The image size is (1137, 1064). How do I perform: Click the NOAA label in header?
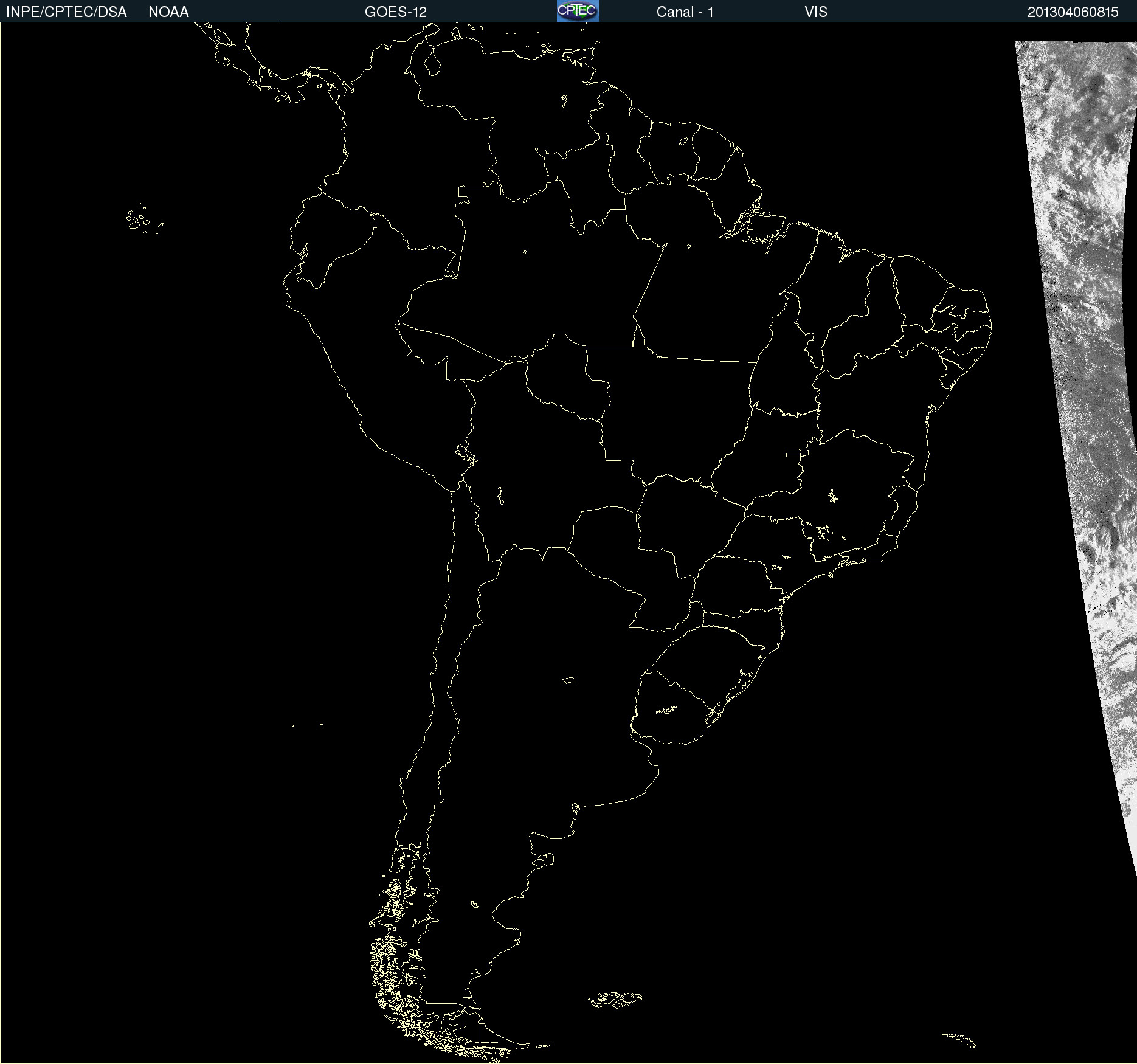(x=168, y=12)
